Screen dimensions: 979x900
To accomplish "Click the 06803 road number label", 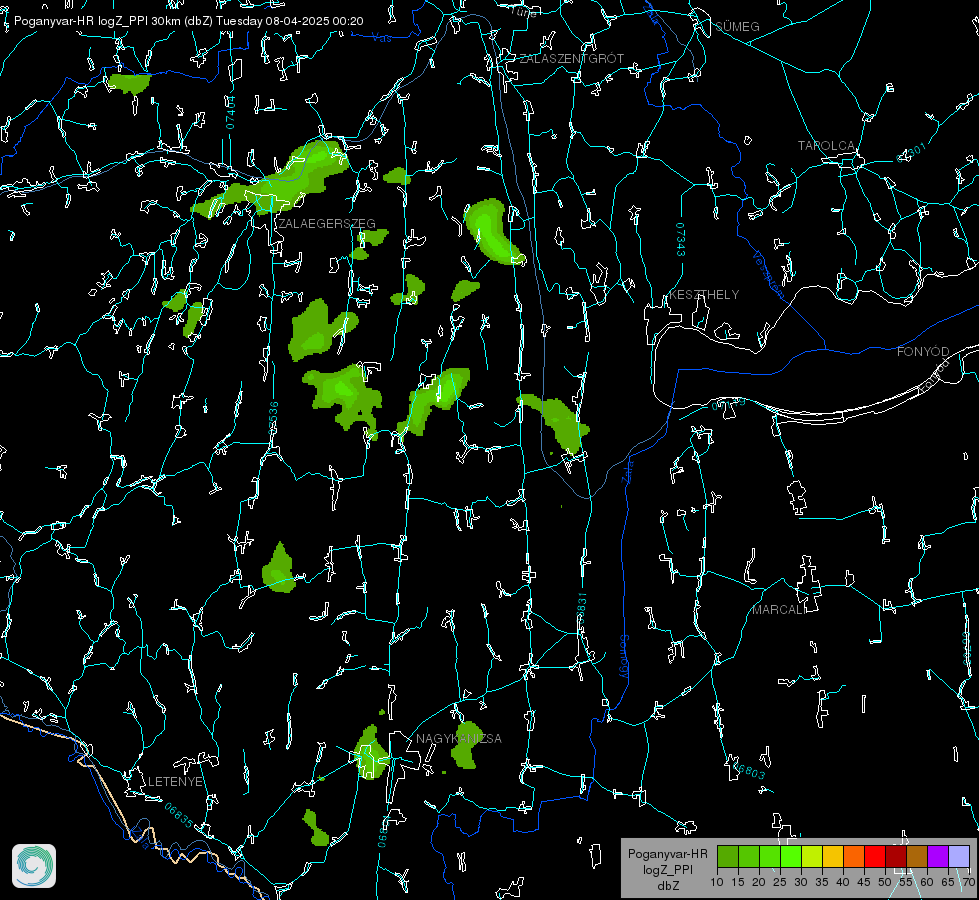I will 747,770.
